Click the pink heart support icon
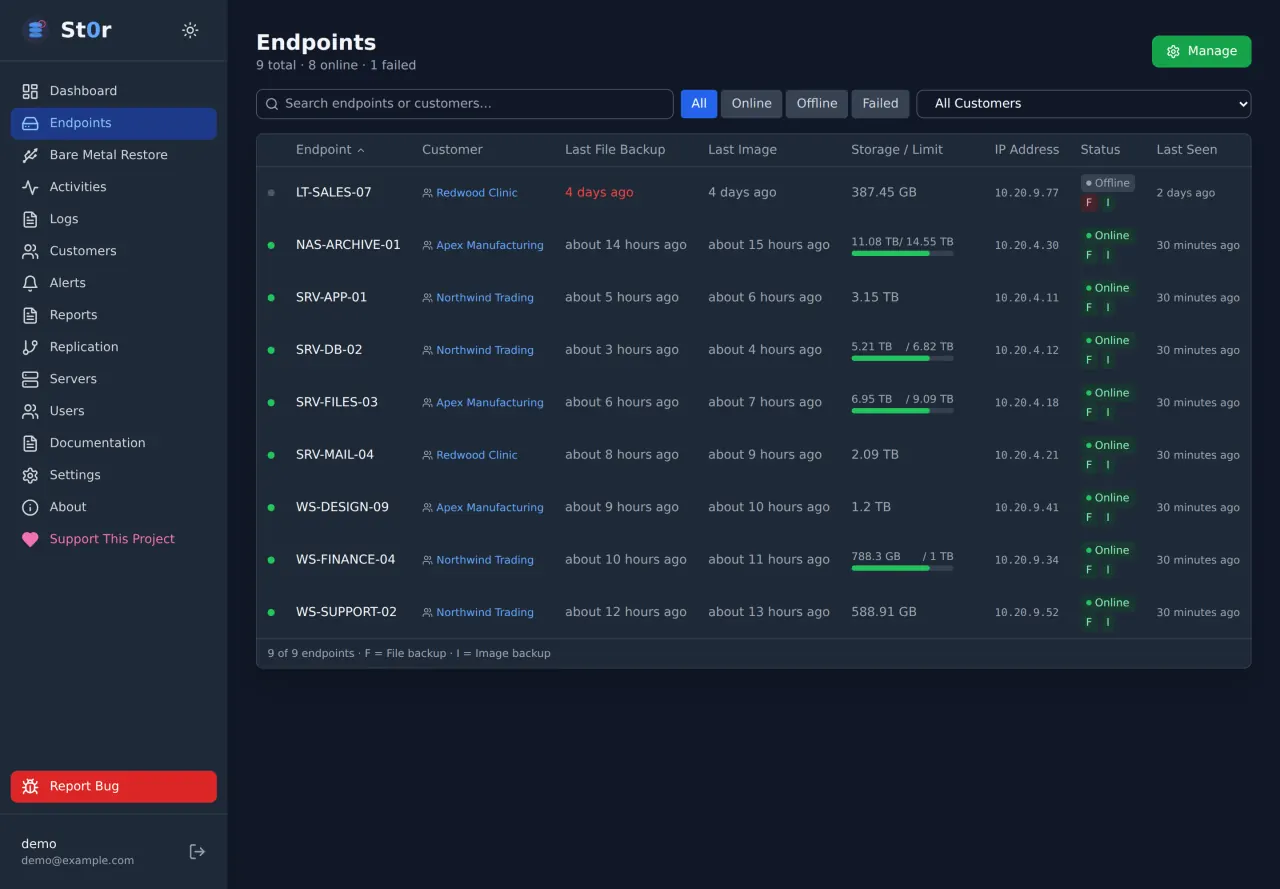1280x889 pixels. [30, 539]
